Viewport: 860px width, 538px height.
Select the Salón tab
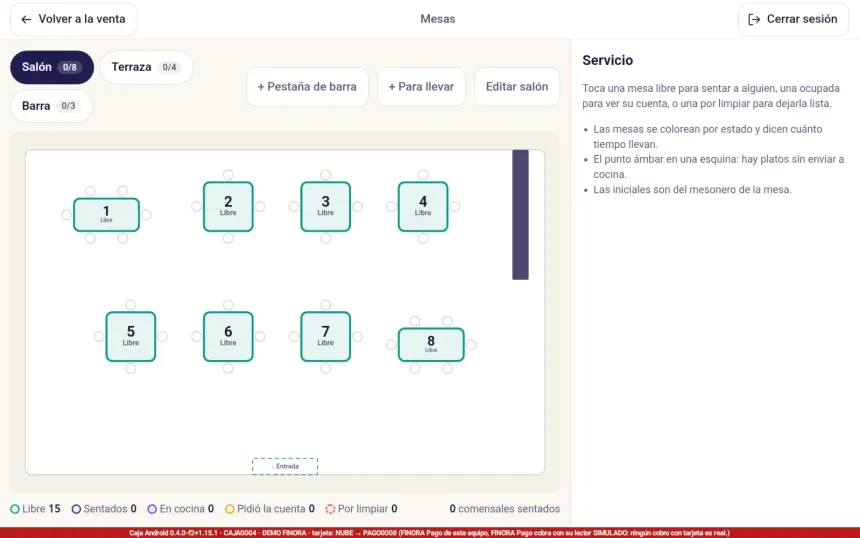coord(52,67)
